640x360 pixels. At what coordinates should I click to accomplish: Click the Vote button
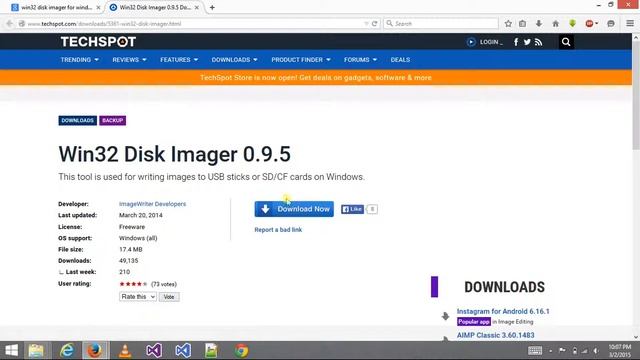pos(169,297)
